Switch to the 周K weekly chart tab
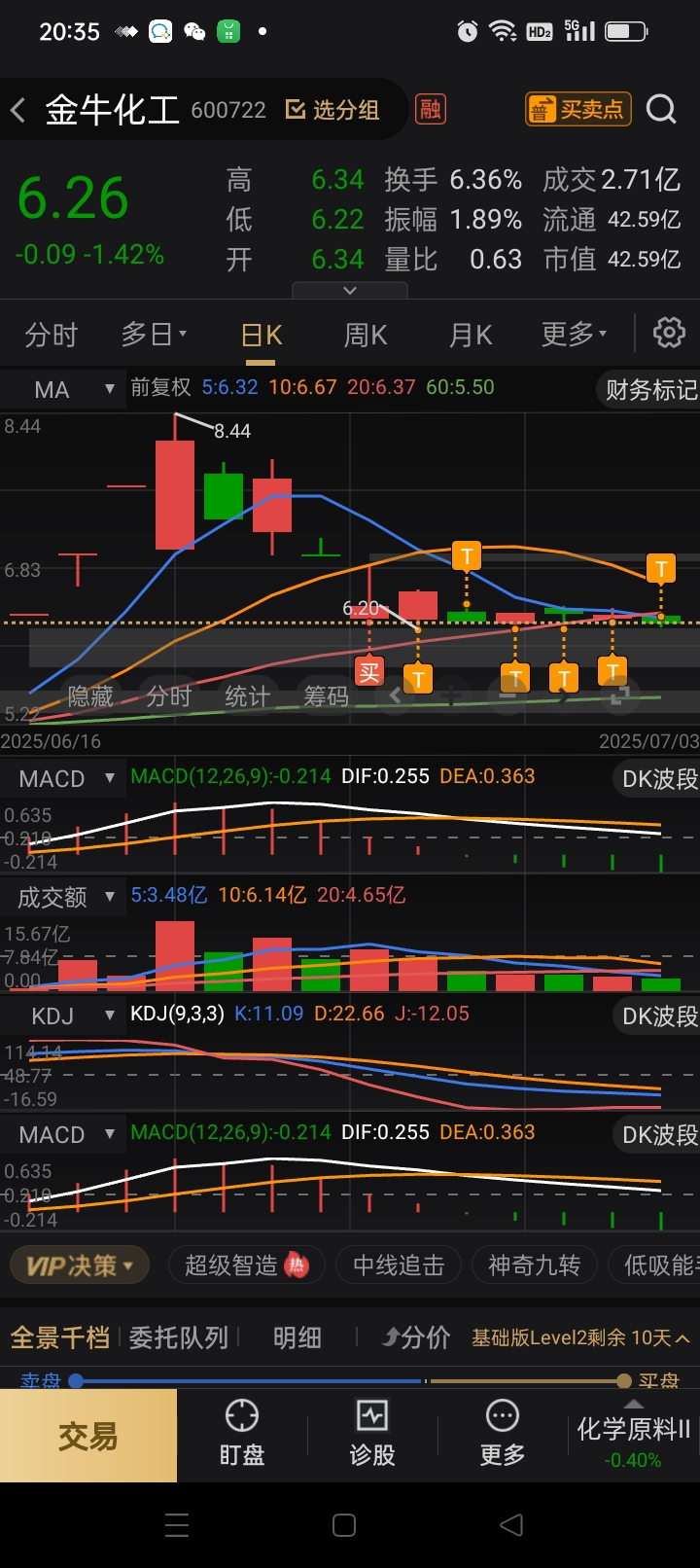Screen dimensions: 700x1568 point(366,335)
